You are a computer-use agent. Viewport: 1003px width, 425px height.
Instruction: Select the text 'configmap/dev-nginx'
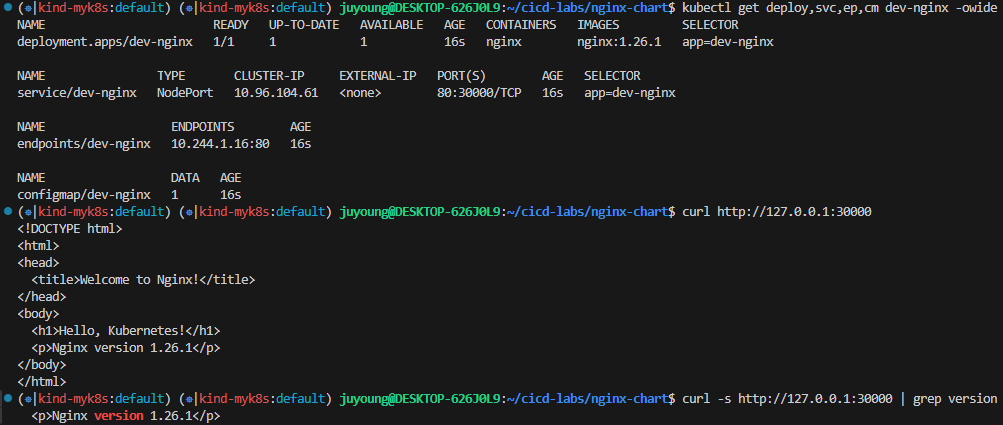84,195
